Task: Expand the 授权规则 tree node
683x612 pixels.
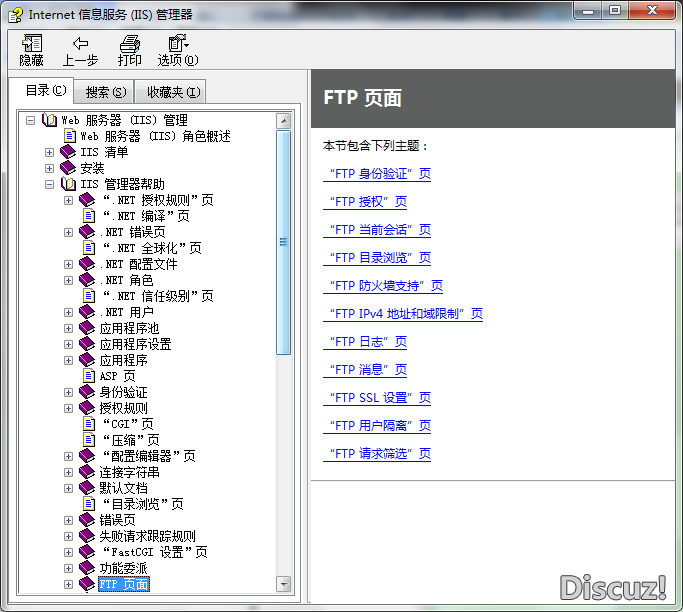Action: [x=68, y=409]
